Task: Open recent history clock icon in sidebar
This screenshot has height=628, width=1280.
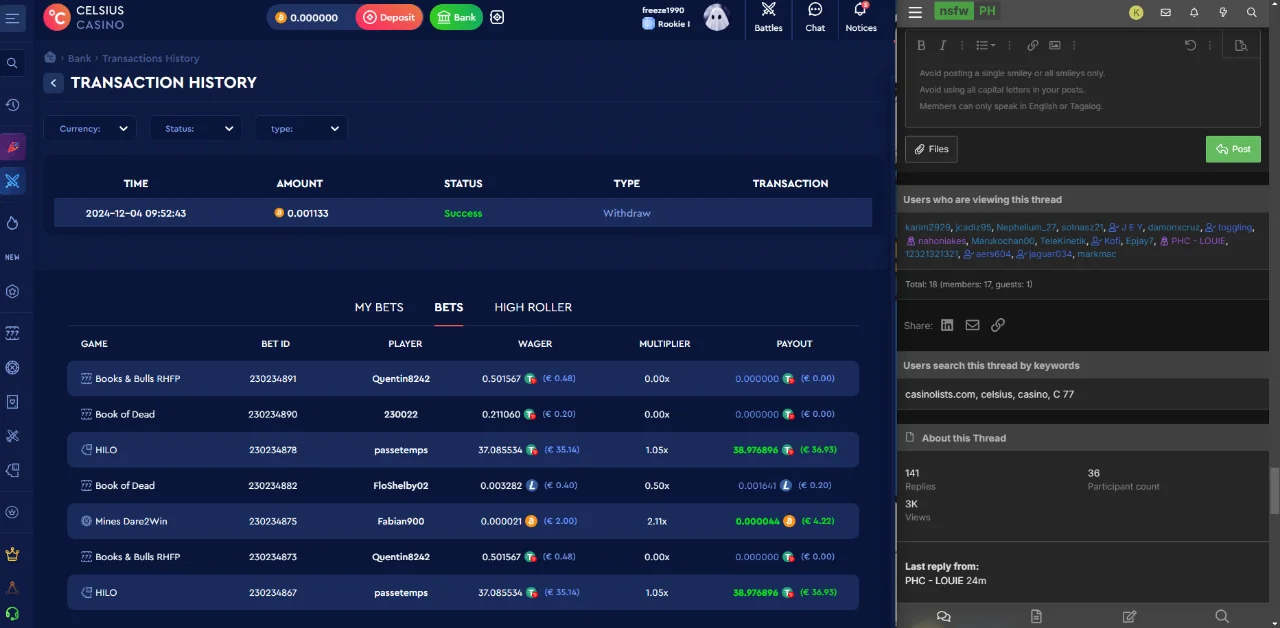Action: (x=12, y=105)
